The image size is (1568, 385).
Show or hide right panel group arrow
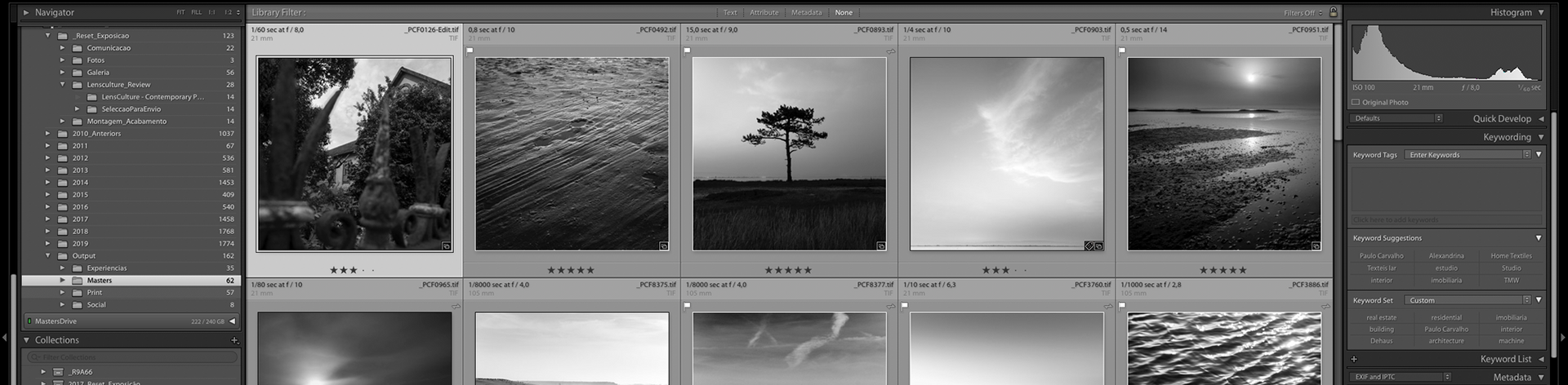tap(1563, 337)
